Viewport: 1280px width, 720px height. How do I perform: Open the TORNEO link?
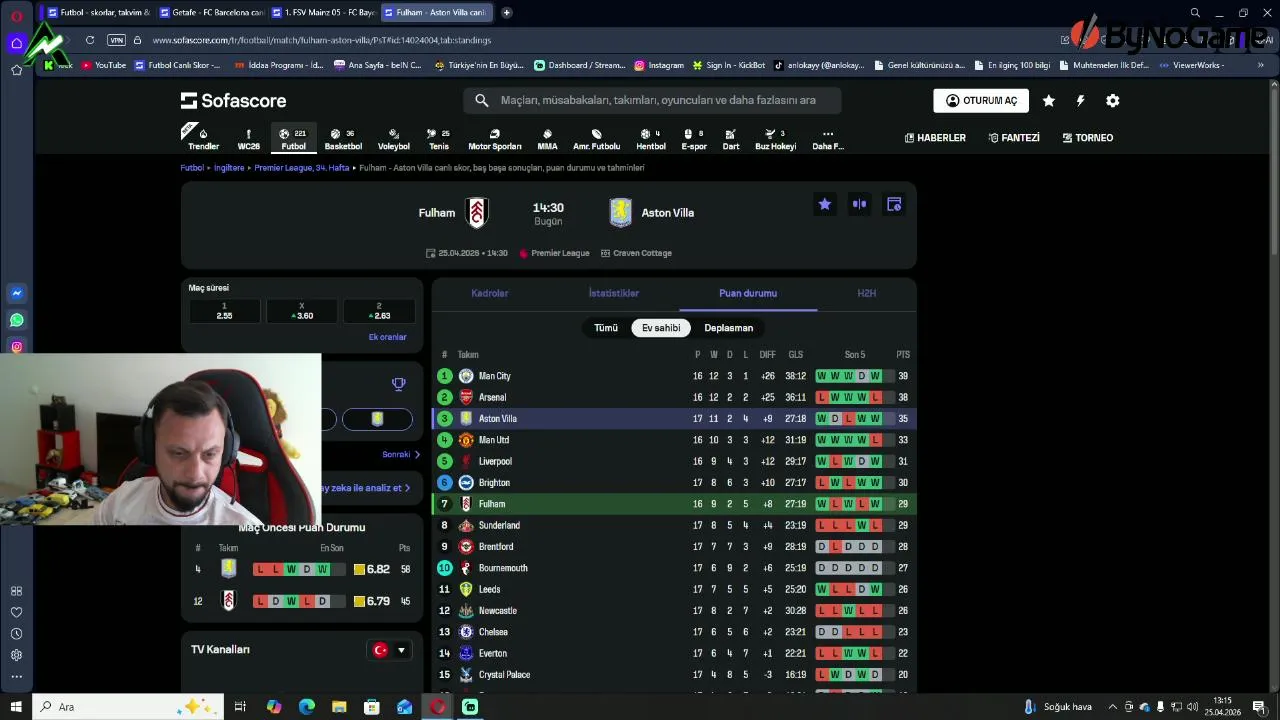(1088, 138)
